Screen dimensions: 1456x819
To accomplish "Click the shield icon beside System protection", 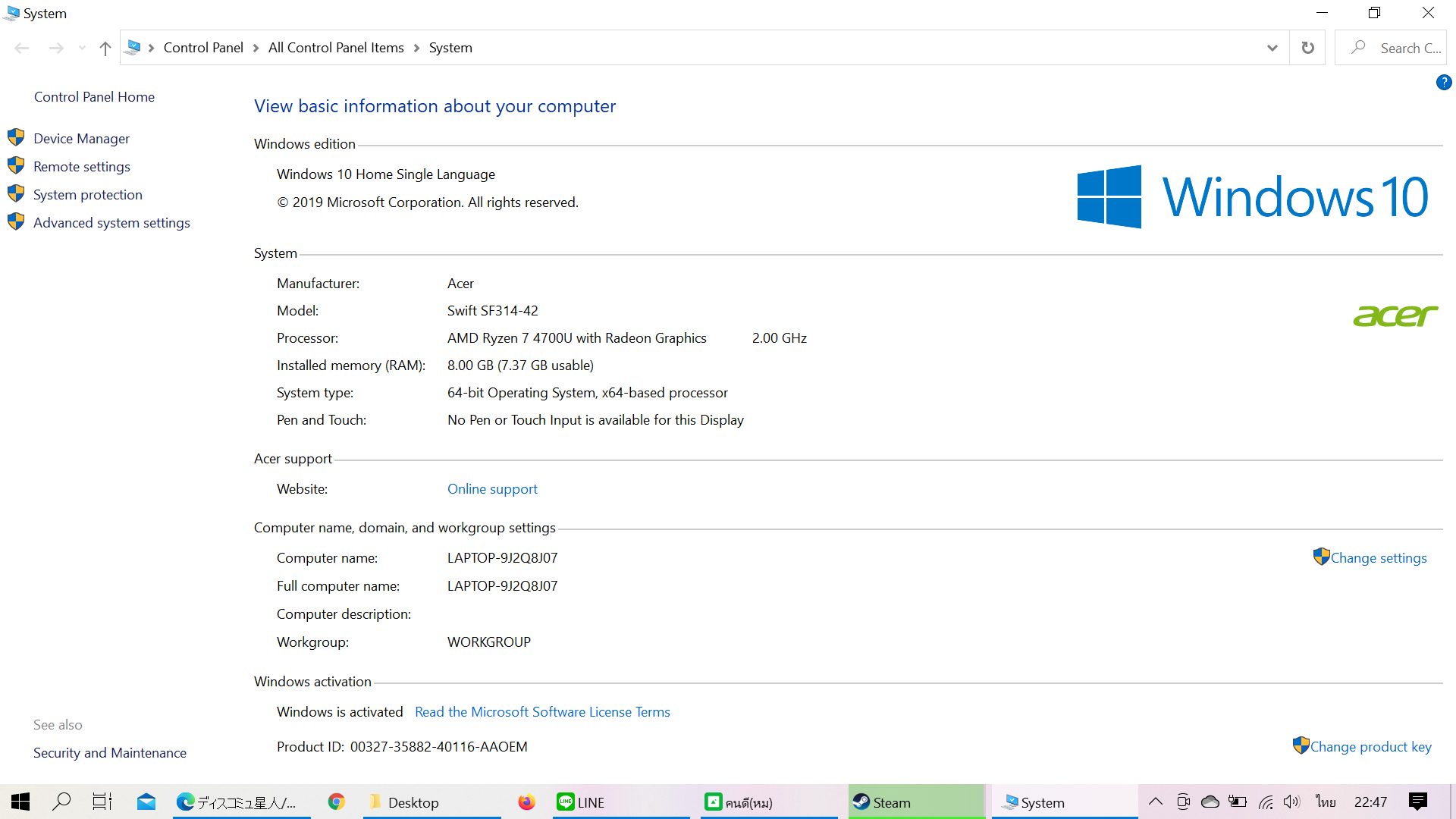I will point(16,193).
